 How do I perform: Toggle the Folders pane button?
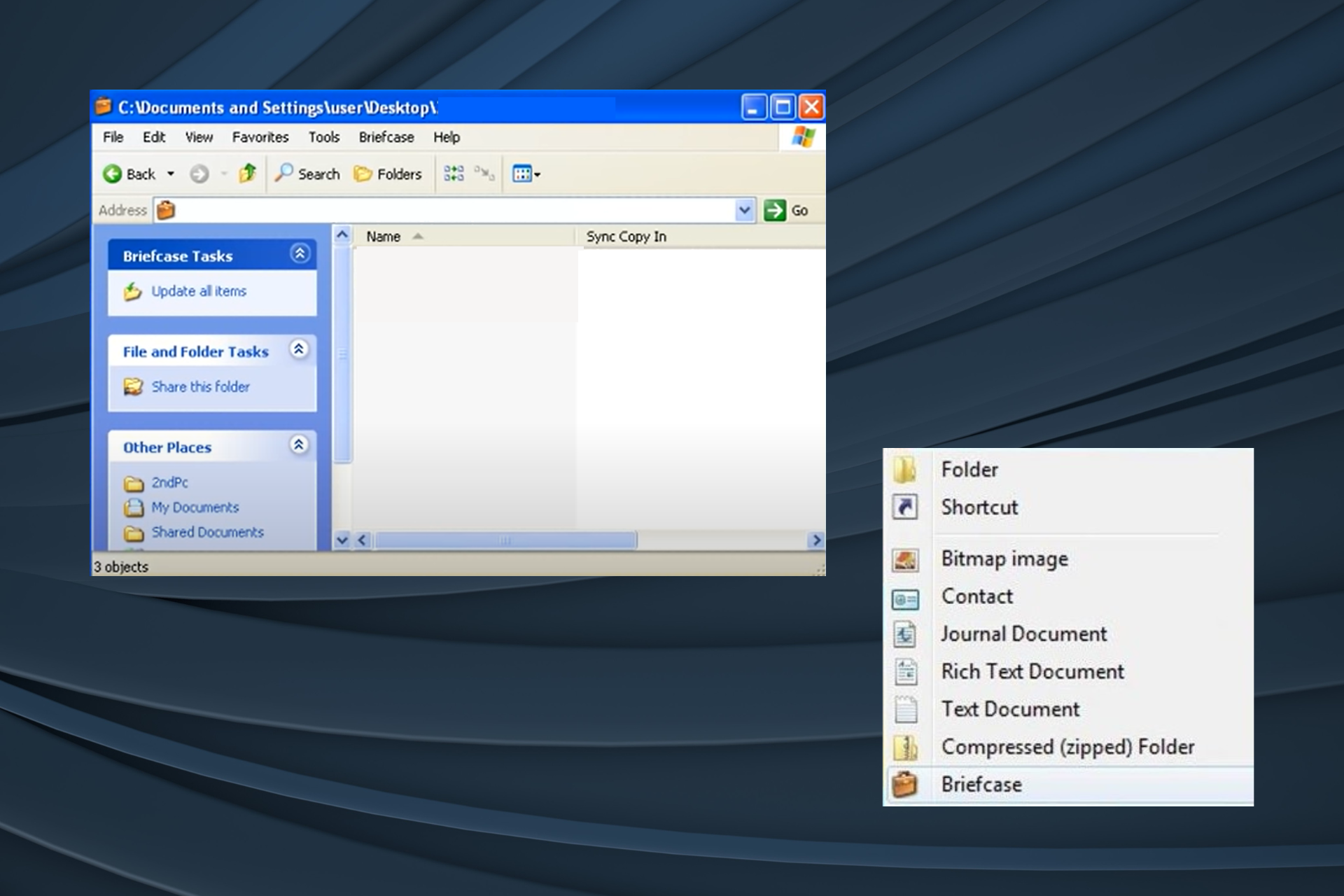(x=388, y=174)
